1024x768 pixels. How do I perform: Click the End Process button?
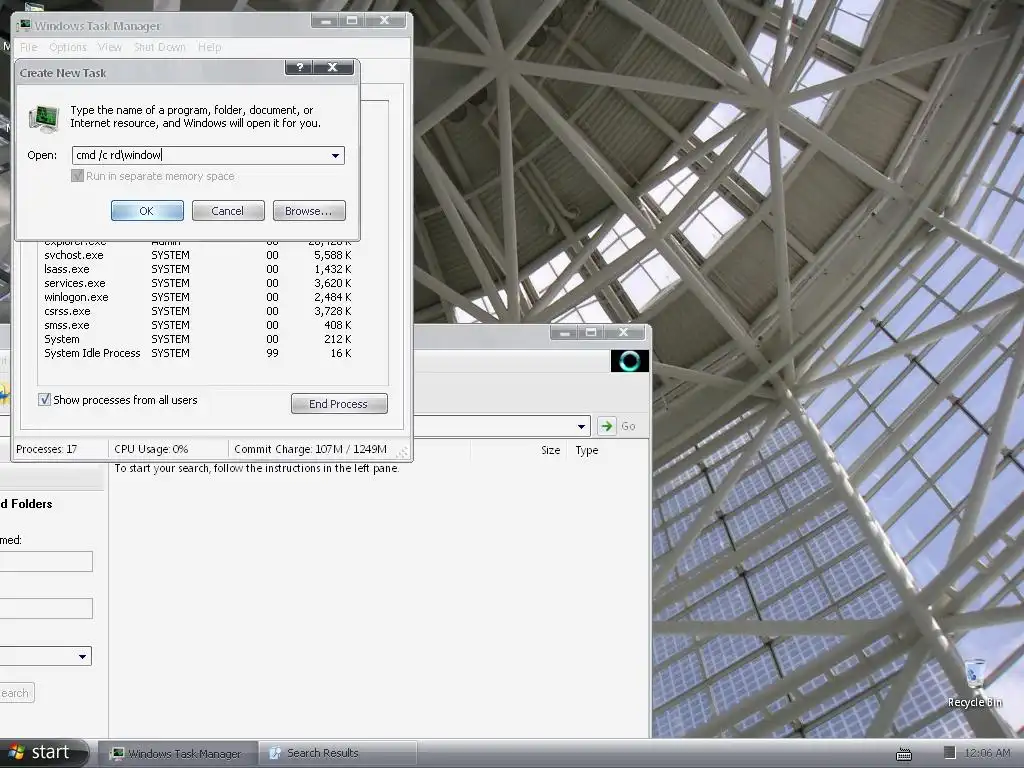(x=339, y=404)
